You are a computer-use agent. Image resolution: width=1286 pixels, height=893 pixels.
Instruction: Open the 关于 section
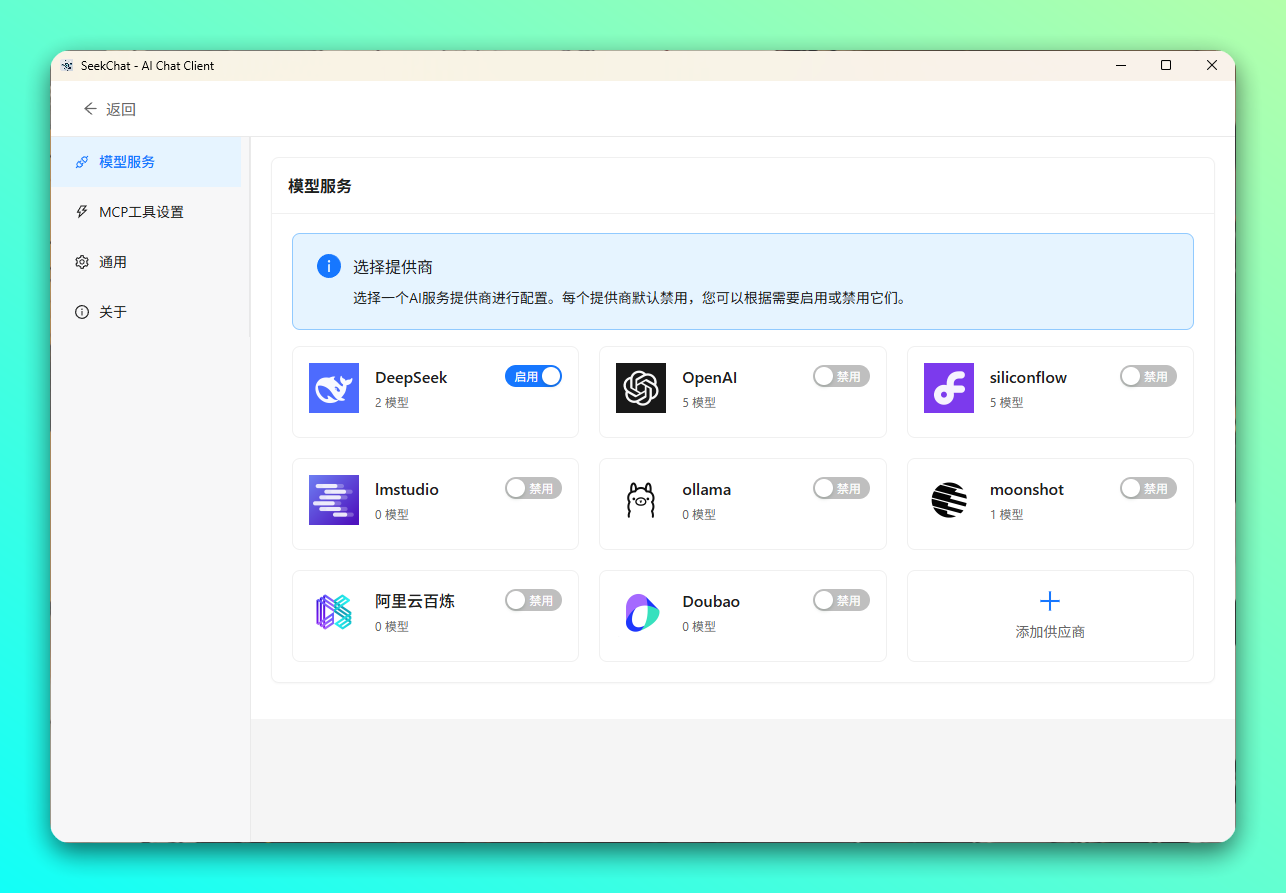pos(146,312)
